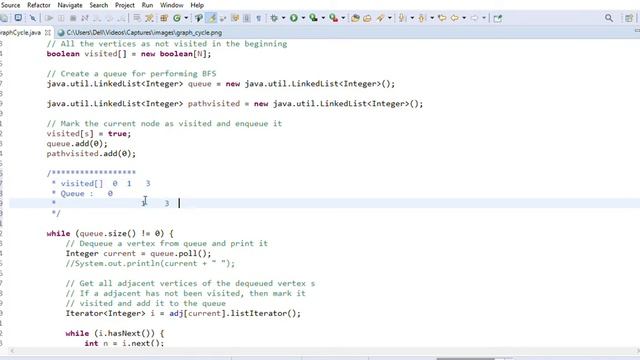Click the Forward navigation arrow

(474, 18)
